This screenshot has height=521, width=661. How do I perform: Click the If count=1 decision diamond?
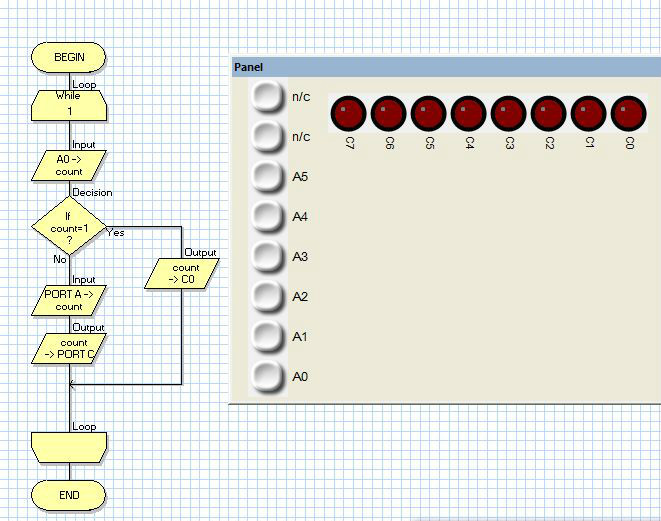[x=69, y=226]
